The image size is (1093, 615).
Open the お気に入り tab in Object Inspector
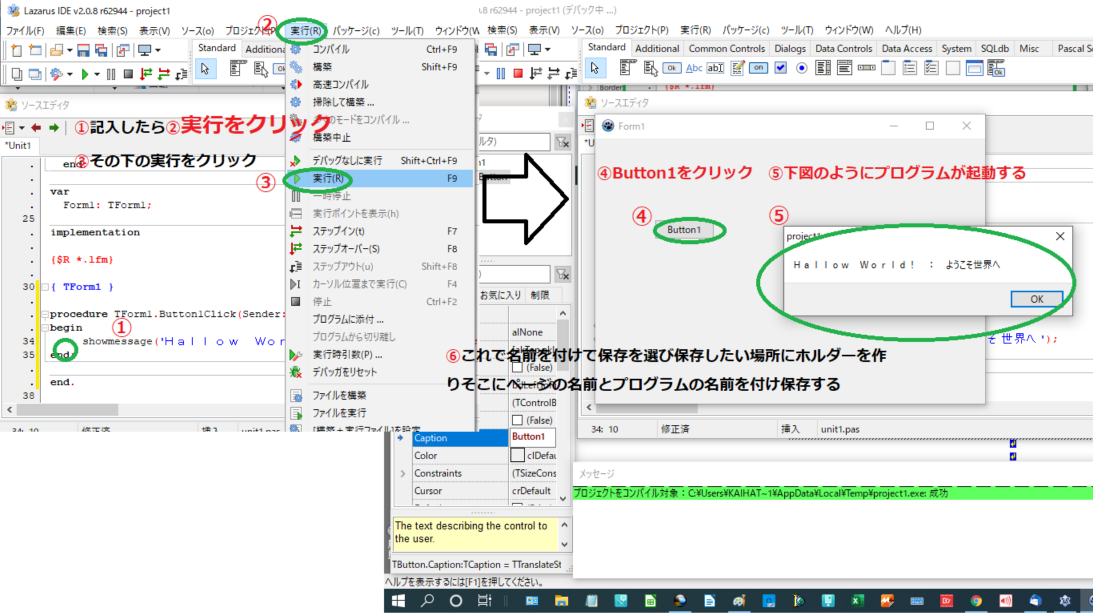click(x=500, y=295)
